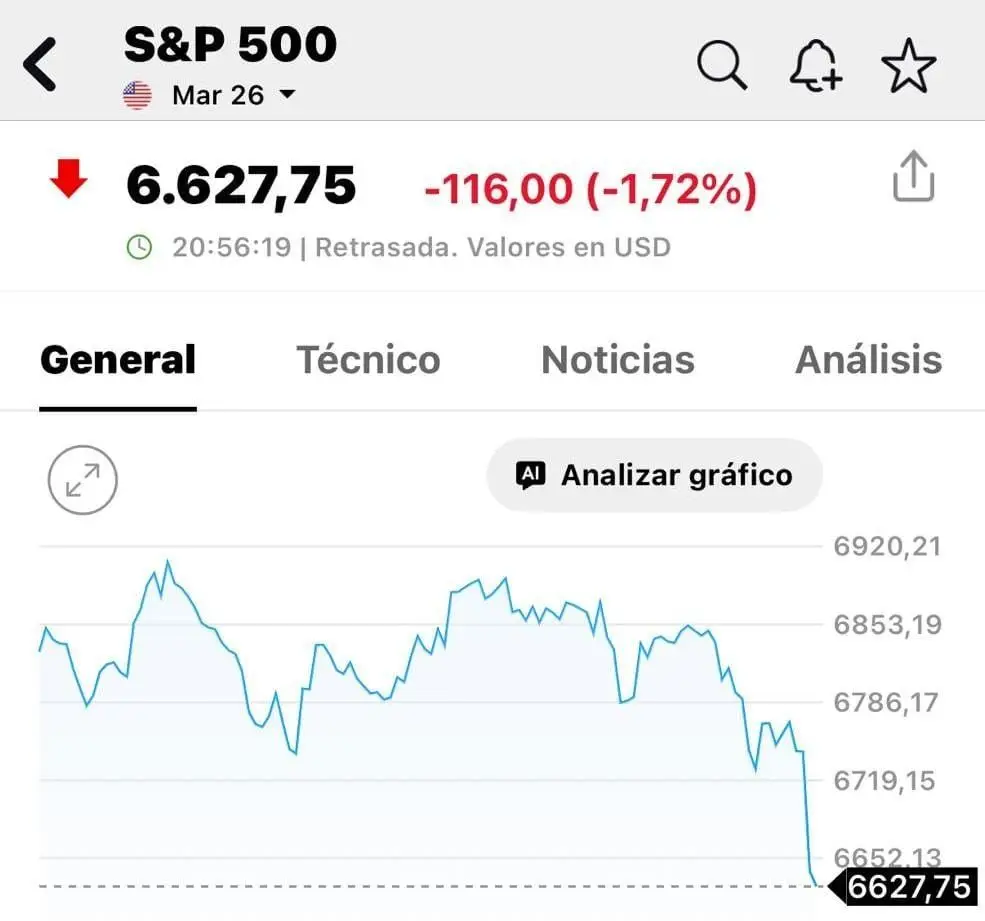Screen dimensions: 985x921
Task: Tap the S&P 500 title
Action: (x=231, y=45)
